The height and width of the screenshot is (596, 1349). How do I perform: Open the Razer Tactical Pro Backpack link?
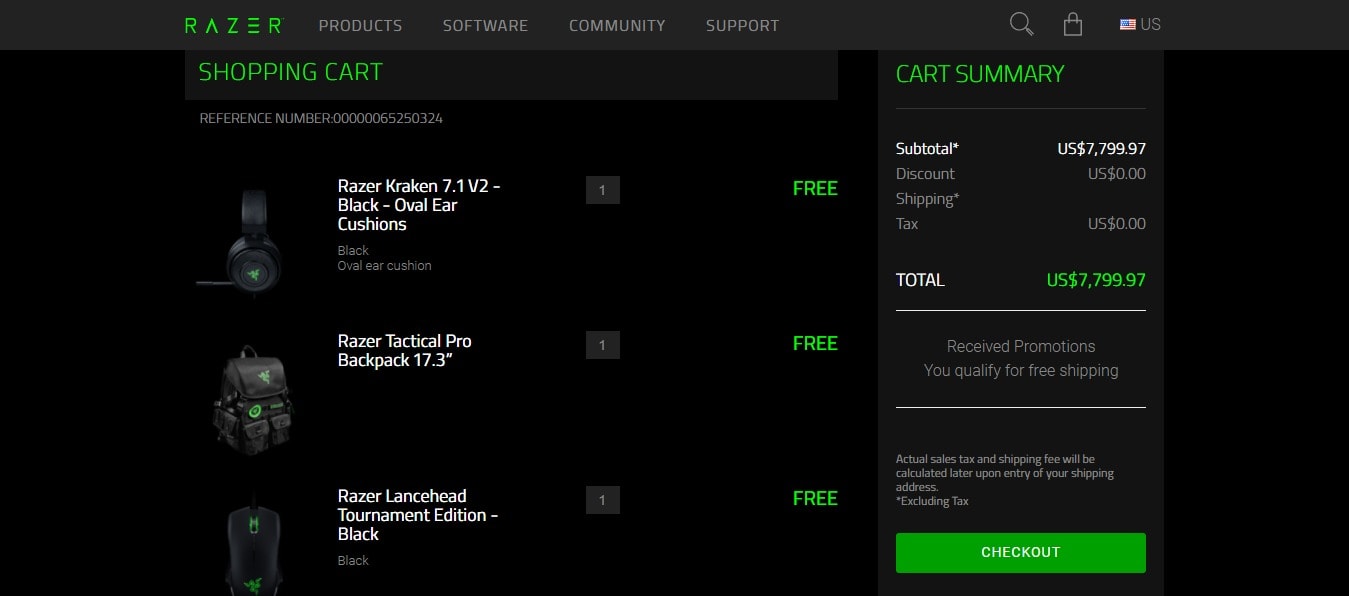pos(405,351)
